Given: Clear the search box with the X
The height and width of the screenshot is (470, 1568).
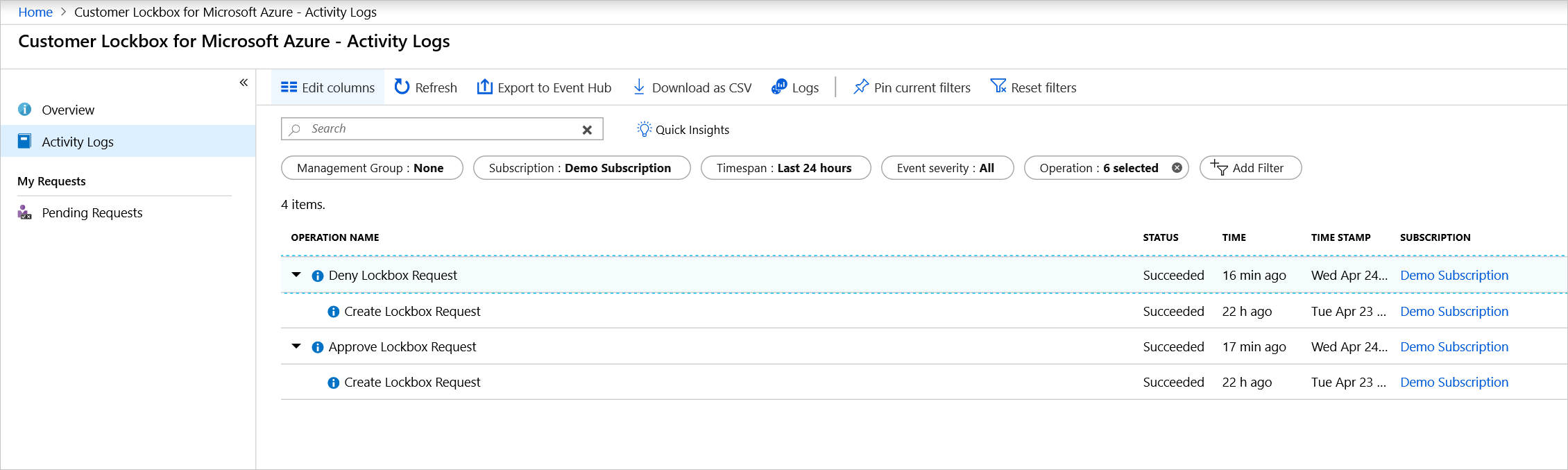Looking at the screenshot, I should pos(587,130).
